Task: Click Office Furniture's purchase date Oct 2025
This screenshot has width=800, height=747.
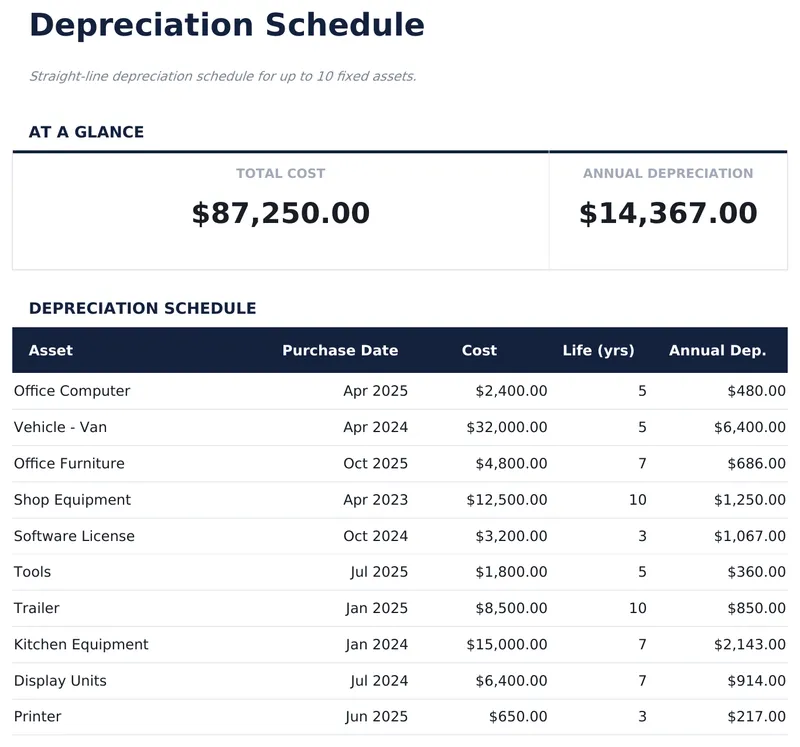Action: click(x=375, y=464)
